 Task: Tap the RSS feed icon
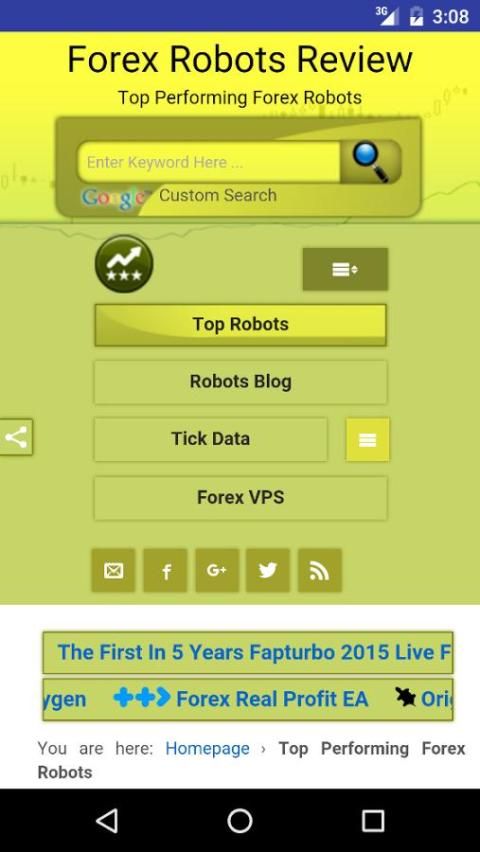tap(320, 570)
